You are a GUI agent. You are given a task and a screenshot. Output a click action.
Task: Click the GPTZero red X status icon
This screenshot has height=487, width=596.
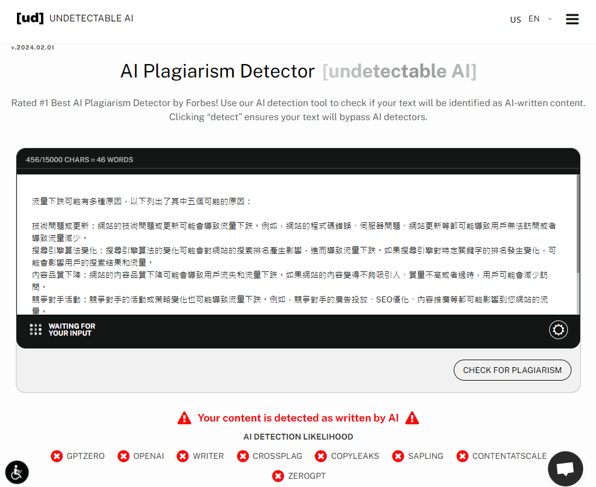(57, 456)
